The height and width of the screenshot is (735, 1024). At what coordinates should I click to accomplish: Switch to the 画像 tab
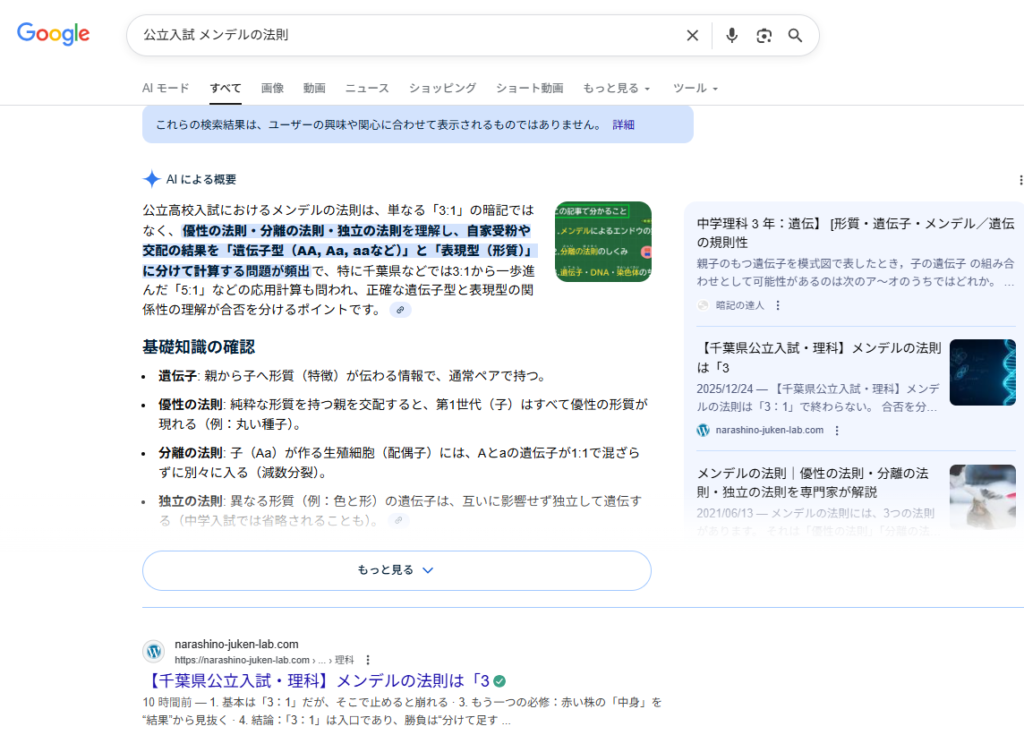tap(272, 88)
